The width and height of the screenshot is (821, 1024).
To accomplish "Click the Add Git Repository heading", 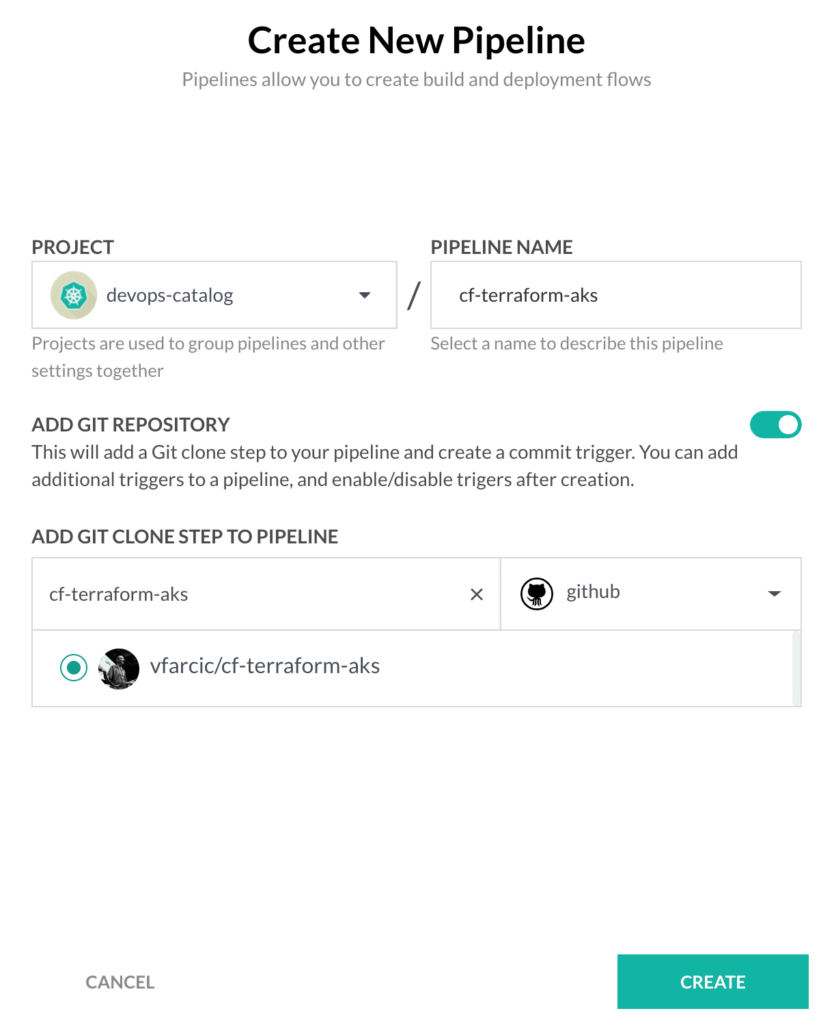I will [x=131, y=424].
